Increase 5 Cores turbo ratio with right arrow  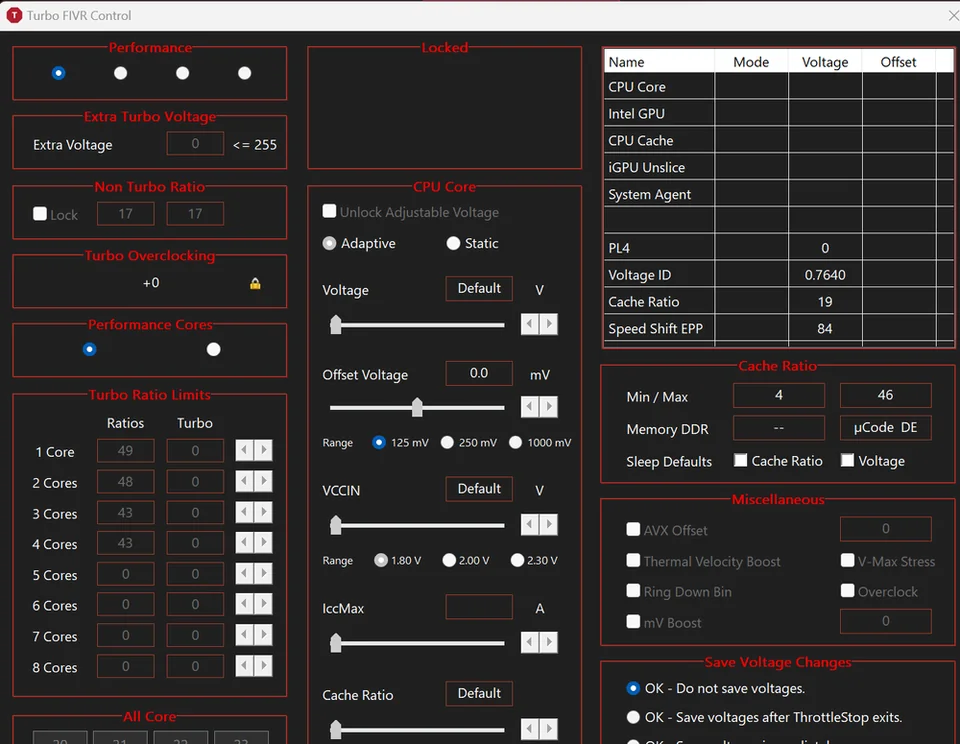pos(263,574)
